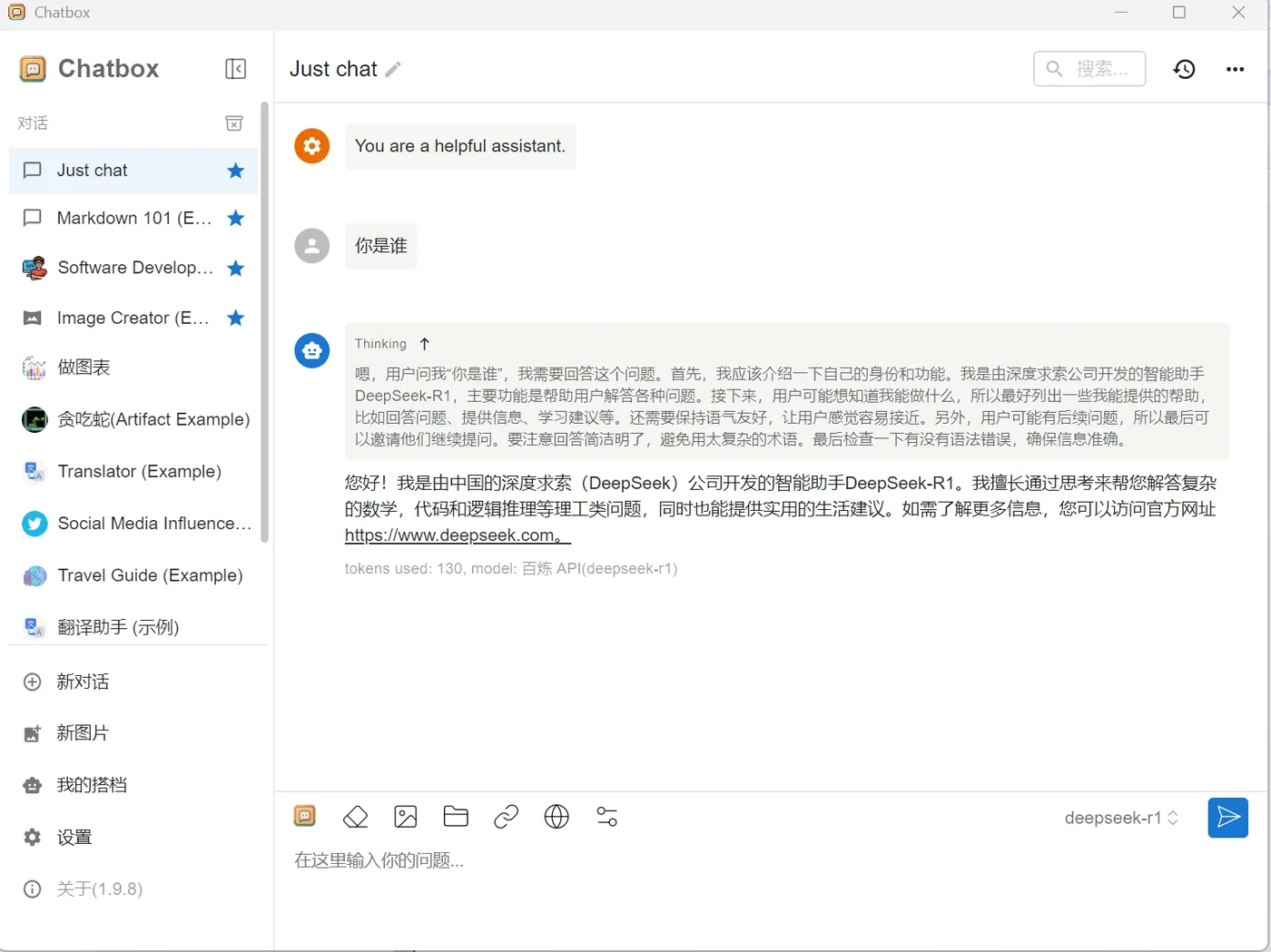This screenshot has height=952, width=1271.
Task: Click the sidebar conversation list scrollbar
Action: 264,322
